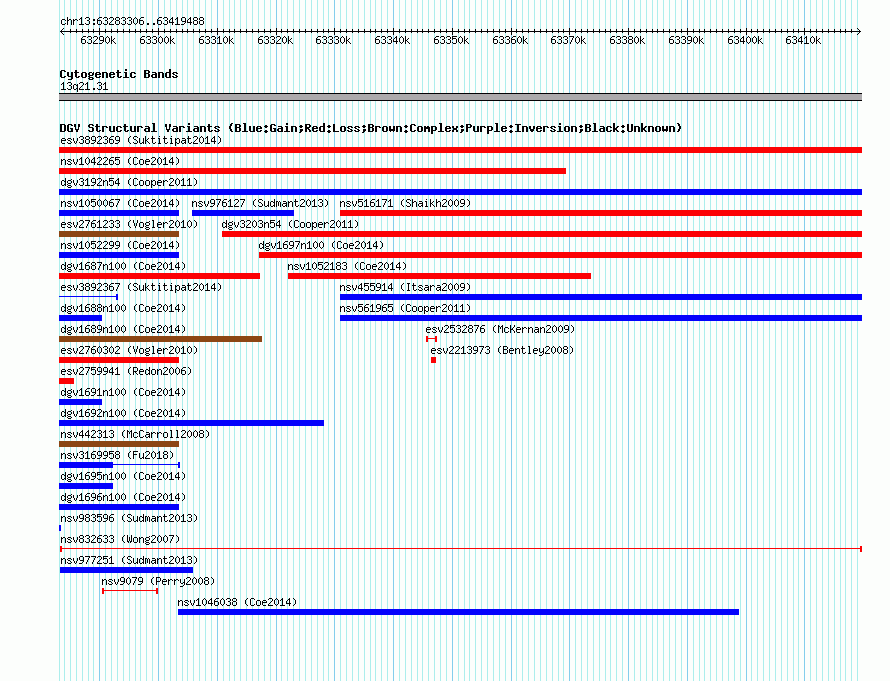The height and width of the screenshot is (681, 890).
Task: Select the blue nsv977251 (Sudmant2013) bar
Action: coord(126,570)
